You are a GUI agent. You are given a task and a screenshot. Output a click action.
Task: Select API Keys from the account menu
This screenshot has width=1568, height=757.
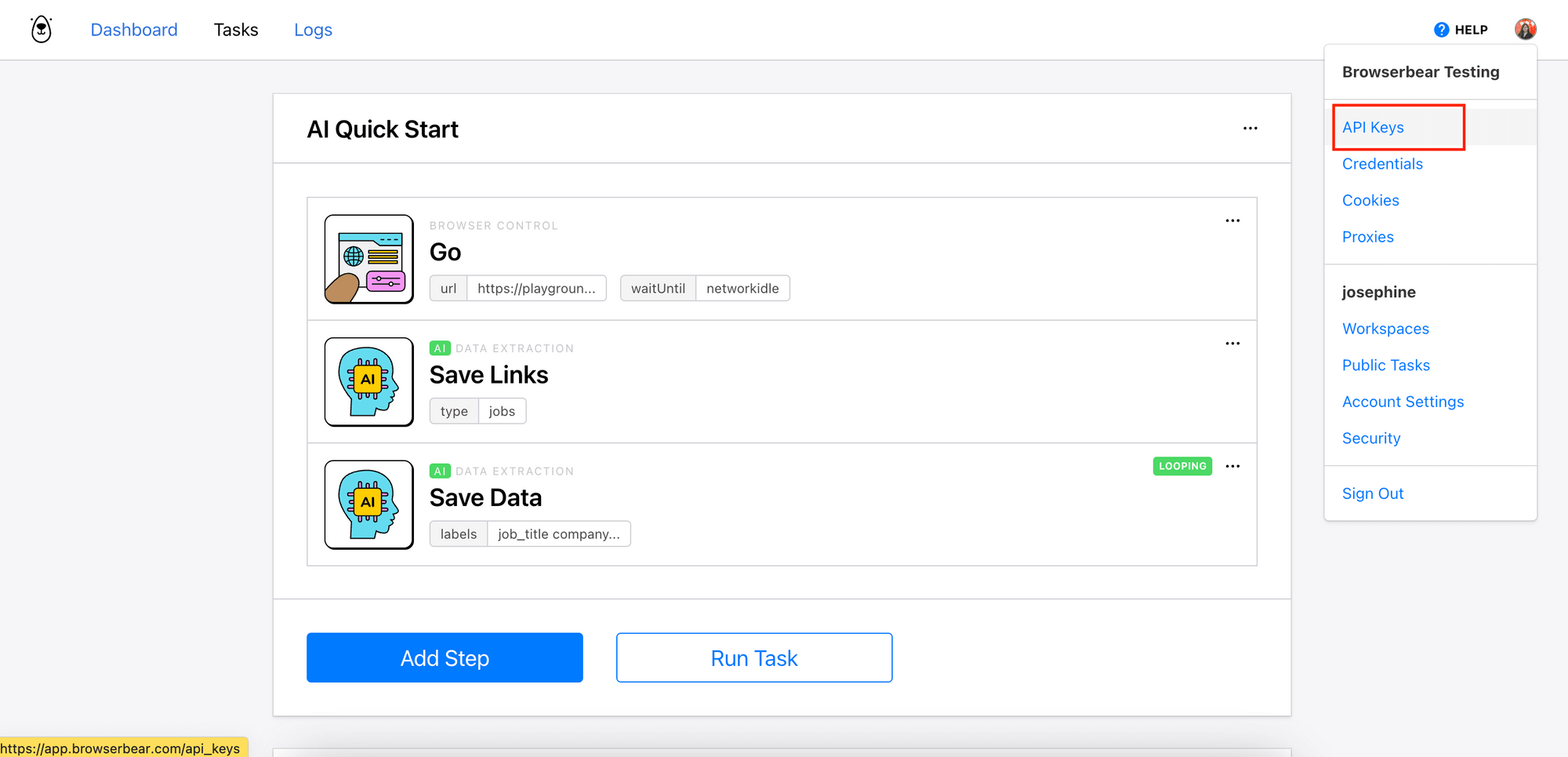click(1372, 126)
